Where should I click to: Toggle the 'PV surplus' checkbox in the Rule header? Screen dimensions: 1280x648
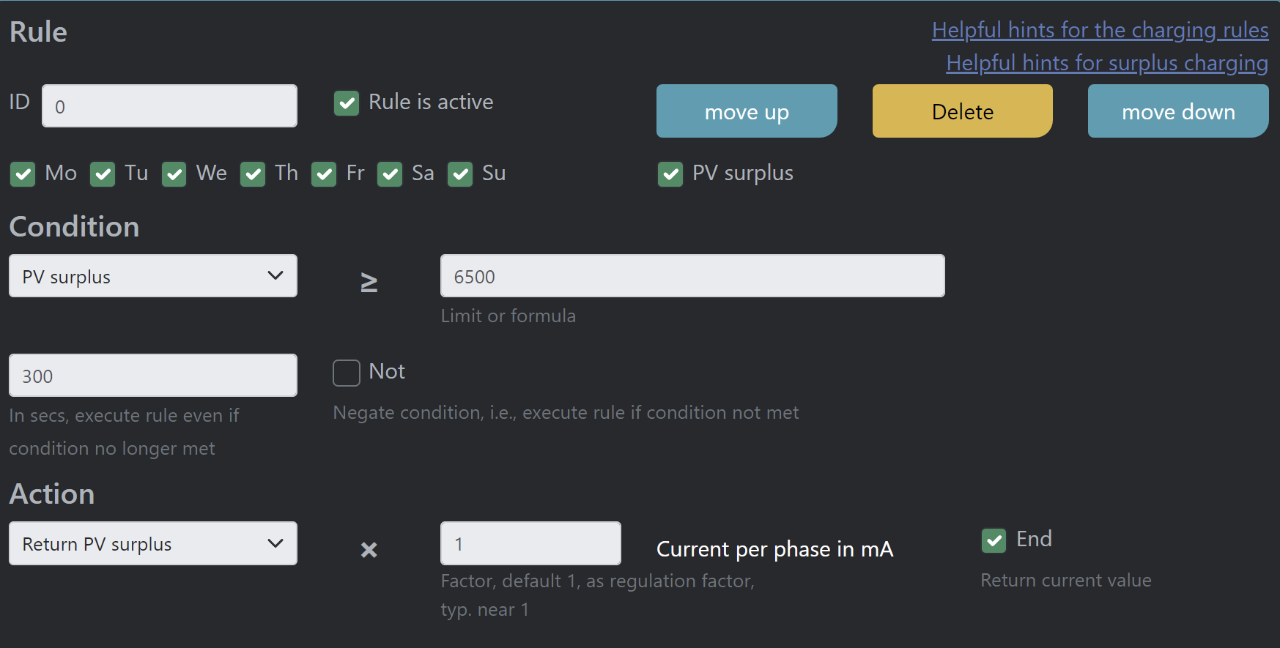(670, 174)
